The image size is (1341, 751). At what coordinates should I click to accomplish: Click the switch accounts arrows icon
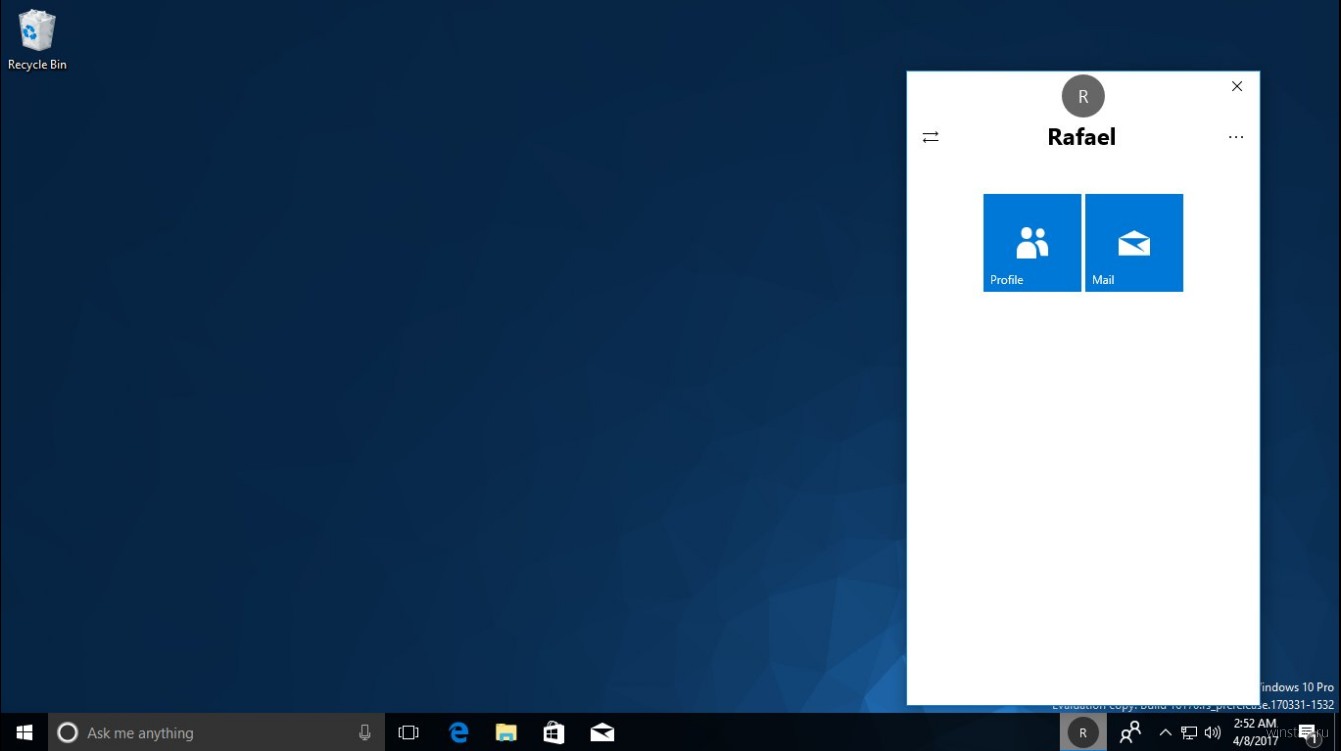(930, 137)
